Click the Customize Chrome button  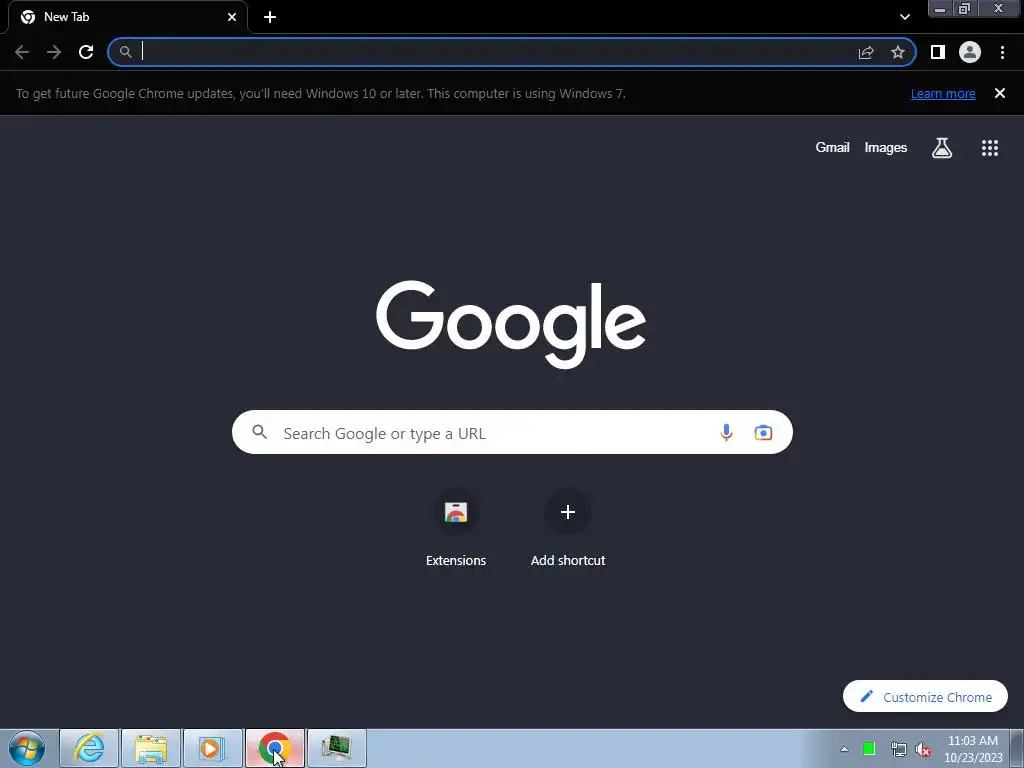925,697
